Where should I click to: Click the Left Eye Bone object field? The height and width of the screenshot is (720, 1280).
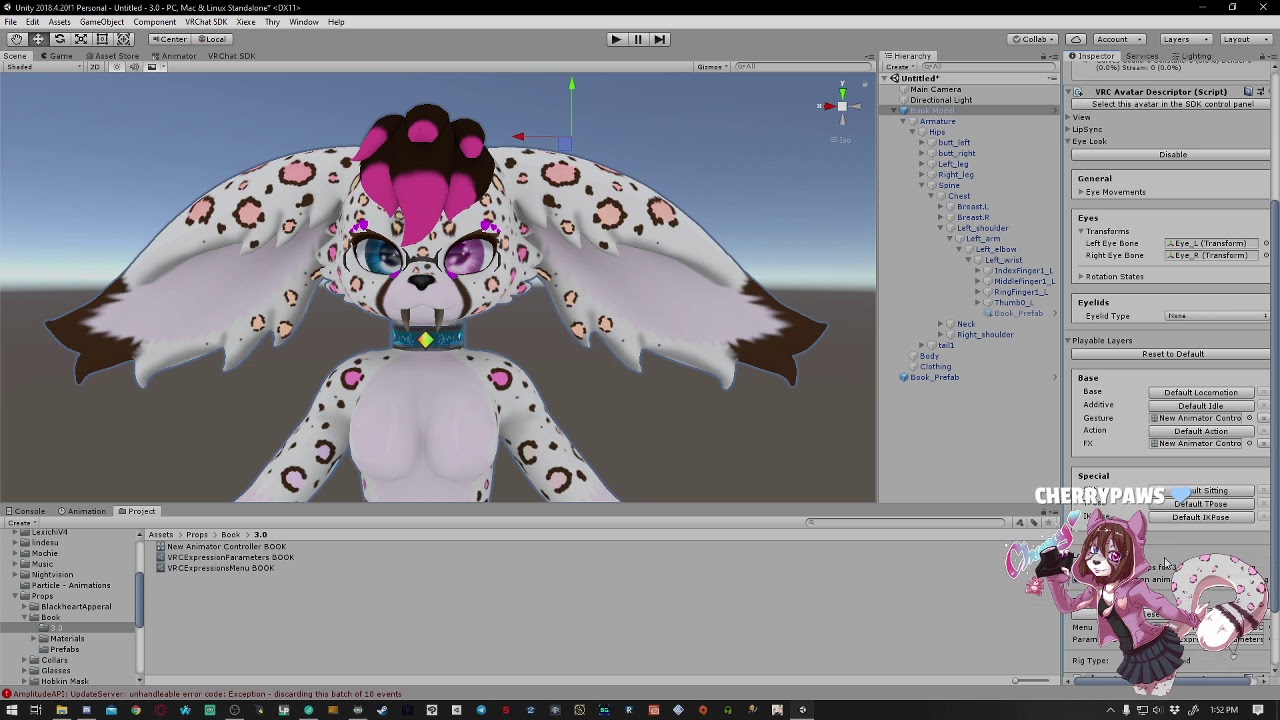click(x=1213, y=243)
